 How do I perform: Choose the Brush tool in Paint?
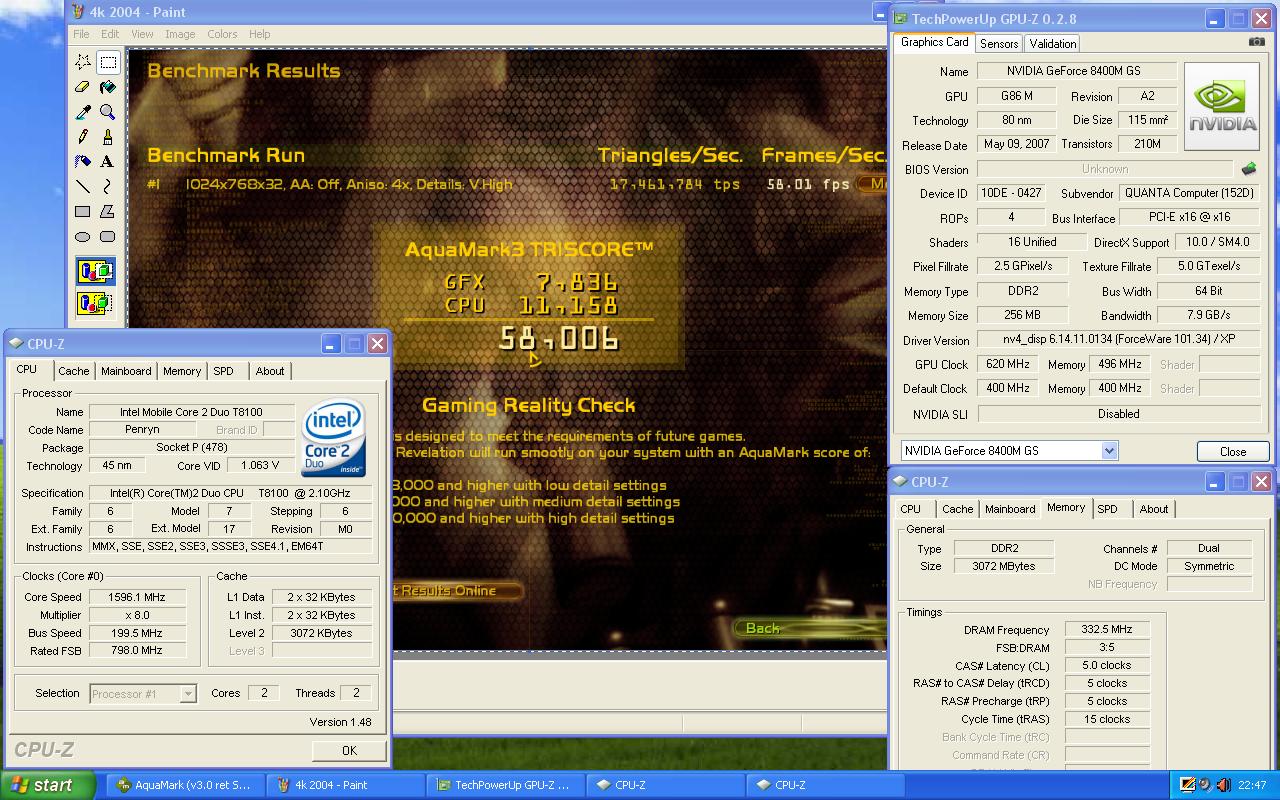click(108, 137)
